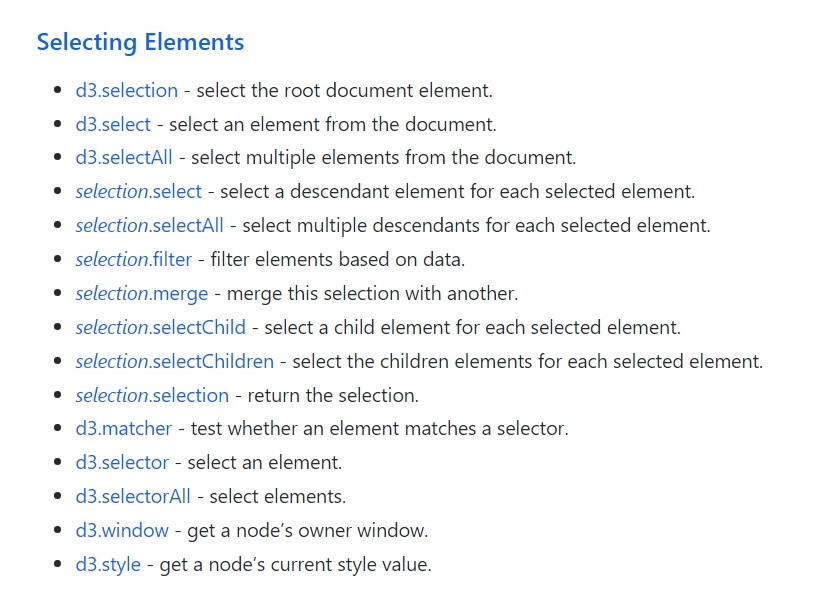
Task: Open the d3.matcher link
Action: [125, 429]
